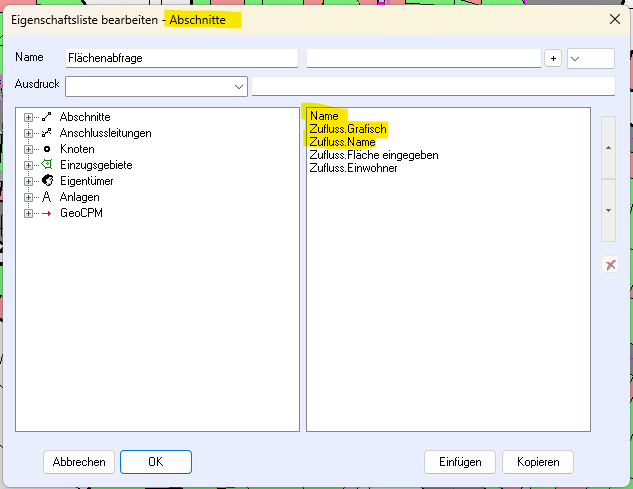The height and width of the screenshot is (489, 633).
Task: Open the small dropdown next to the plus button
Action: click(590, 59)
